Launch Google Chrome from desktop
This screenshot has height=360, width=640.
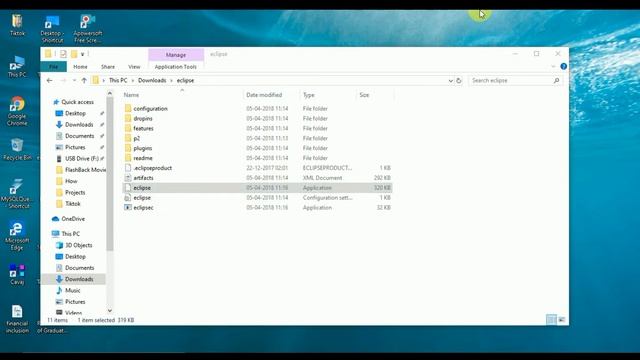point(17,111)
